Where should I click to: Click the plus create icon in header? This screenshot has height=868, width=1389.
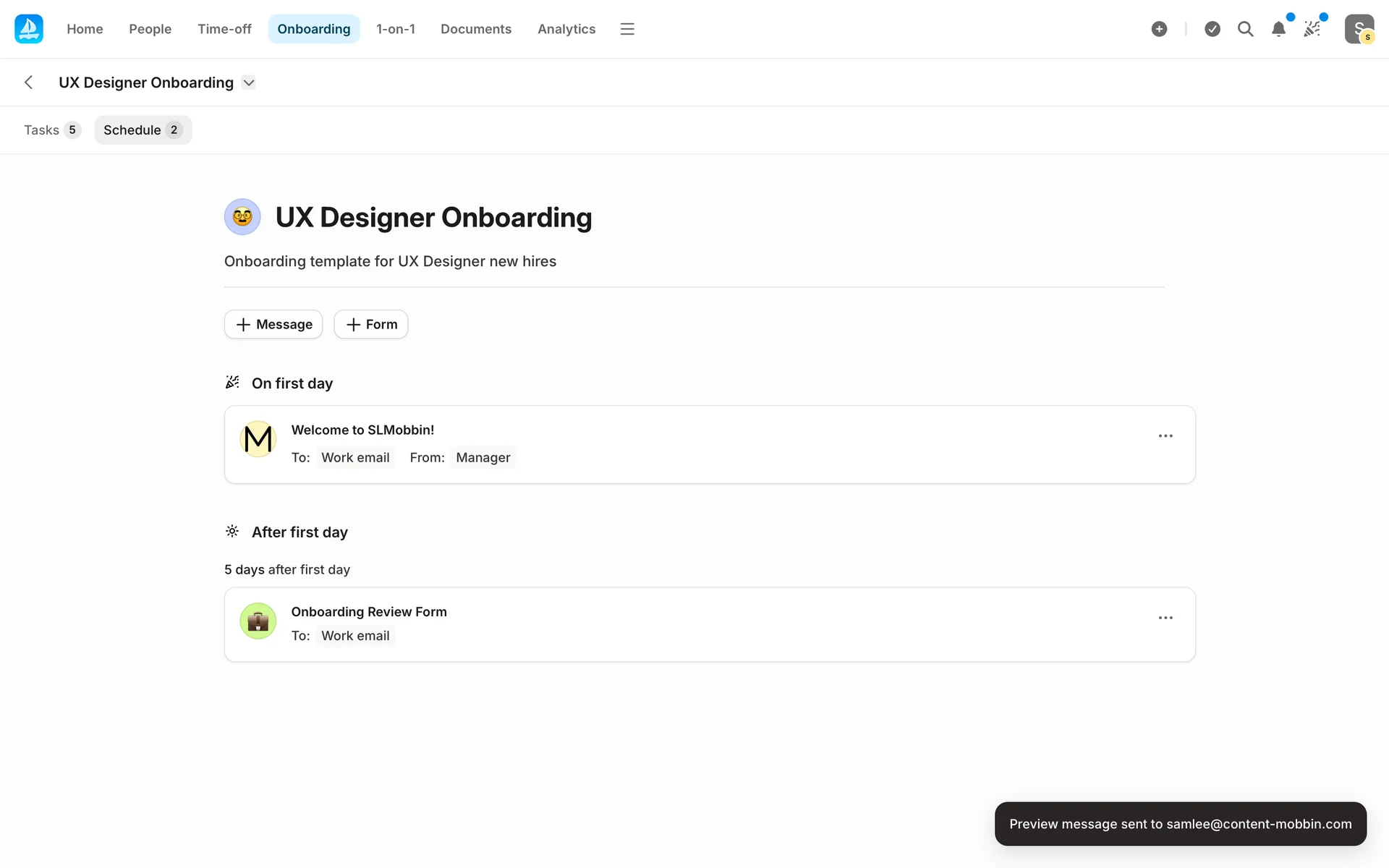1159,29
